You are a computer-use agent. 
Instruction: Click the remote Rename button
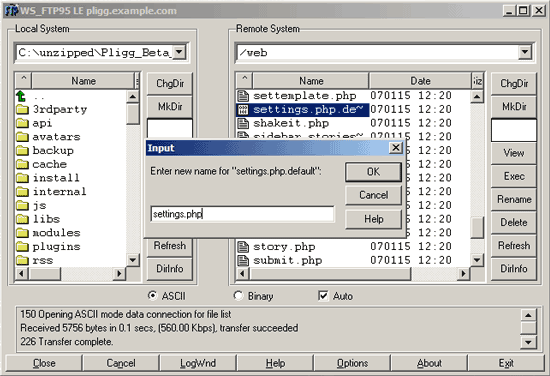[x=514, y=199]
